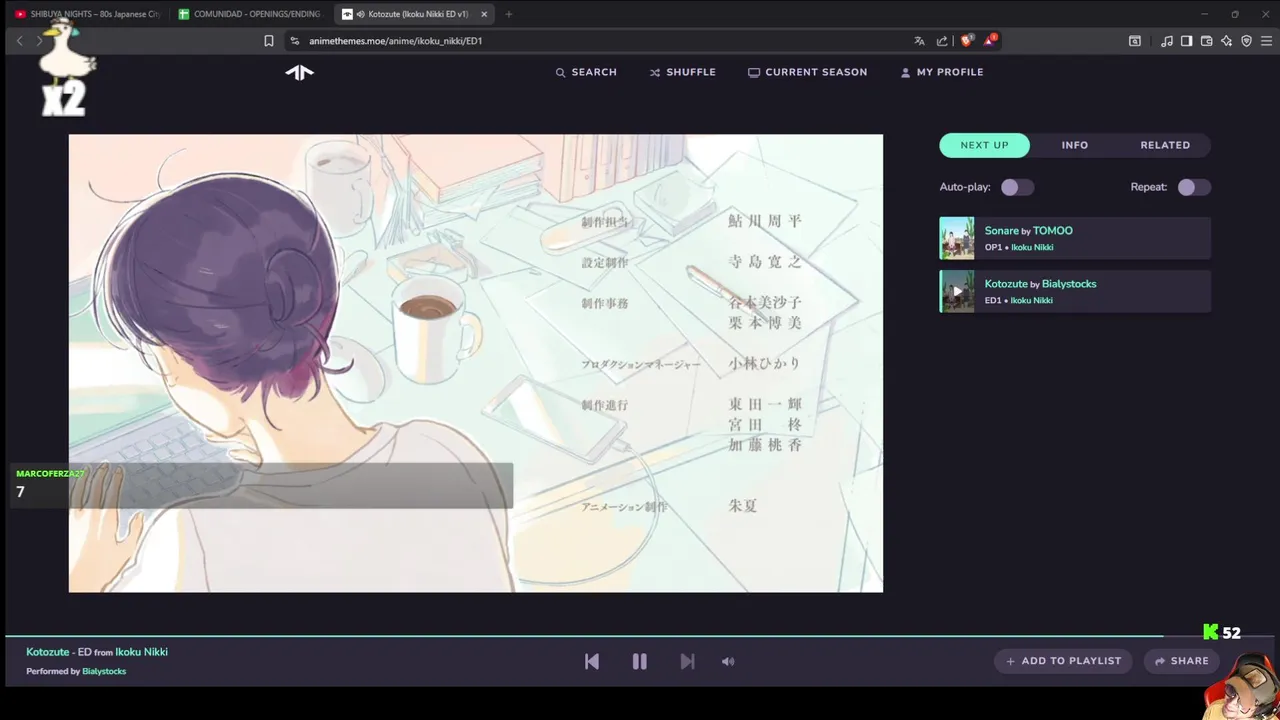Click the TOMOO artist link
The width and height of the screenshot is (1280, 720).
coord(1052,231)
